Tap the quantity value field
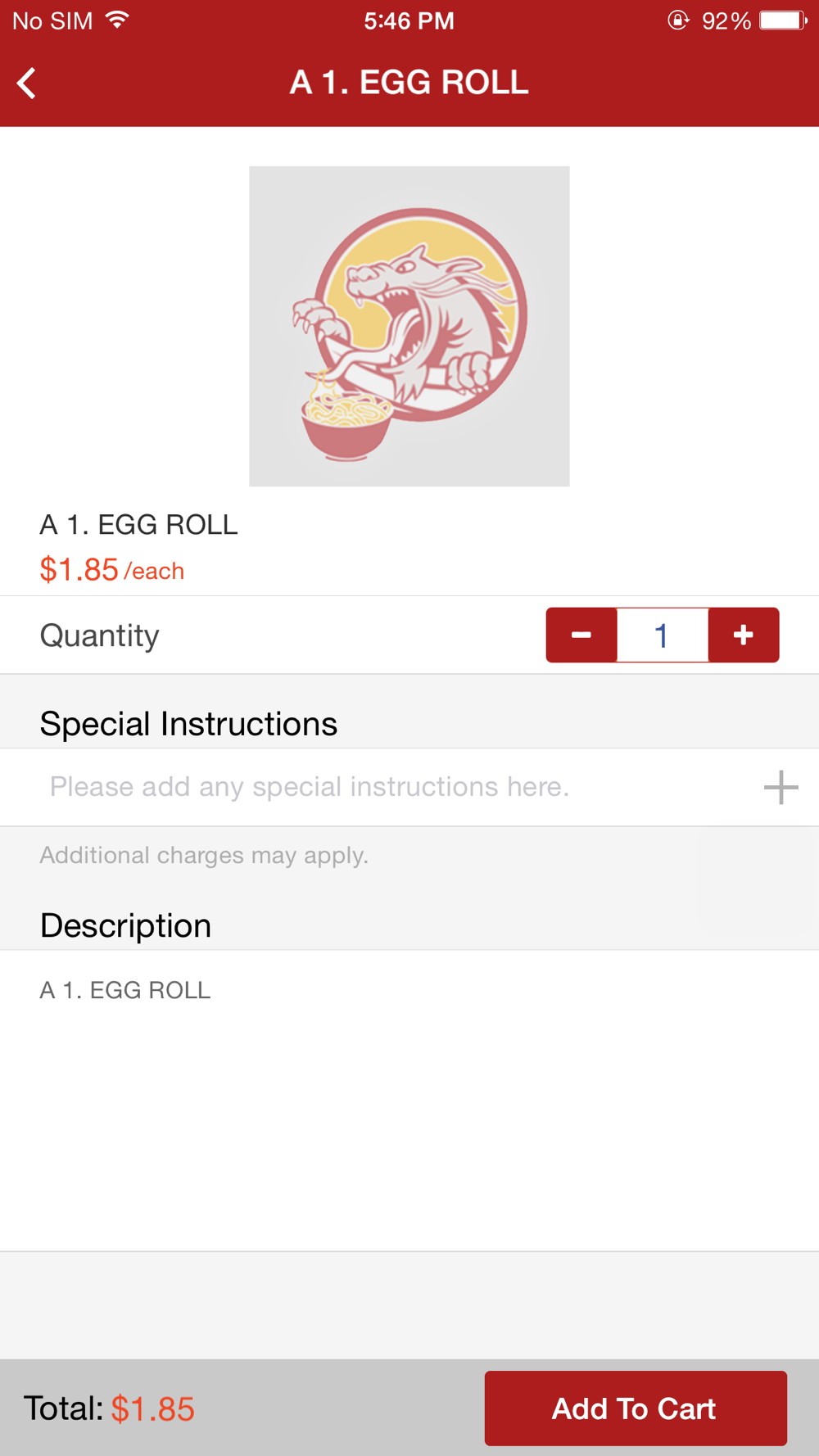This screenshot has width=819, height=1456. [x=663, y=635]
